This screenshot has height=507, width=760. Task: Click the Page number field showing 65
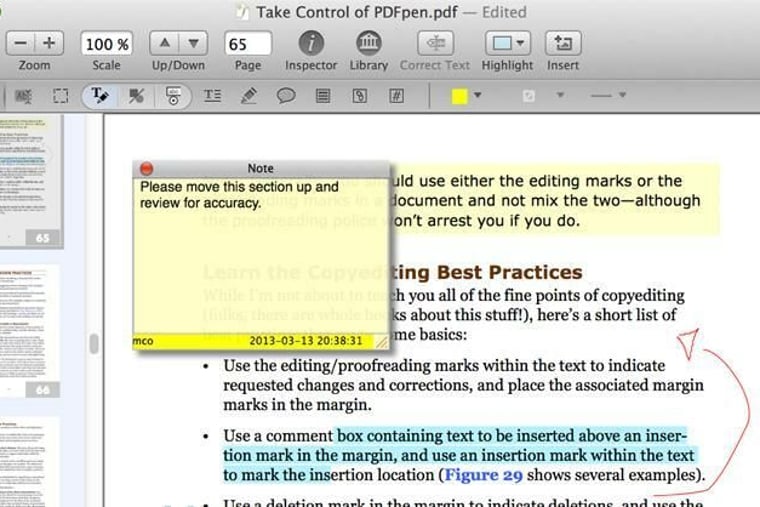(248, 44)
